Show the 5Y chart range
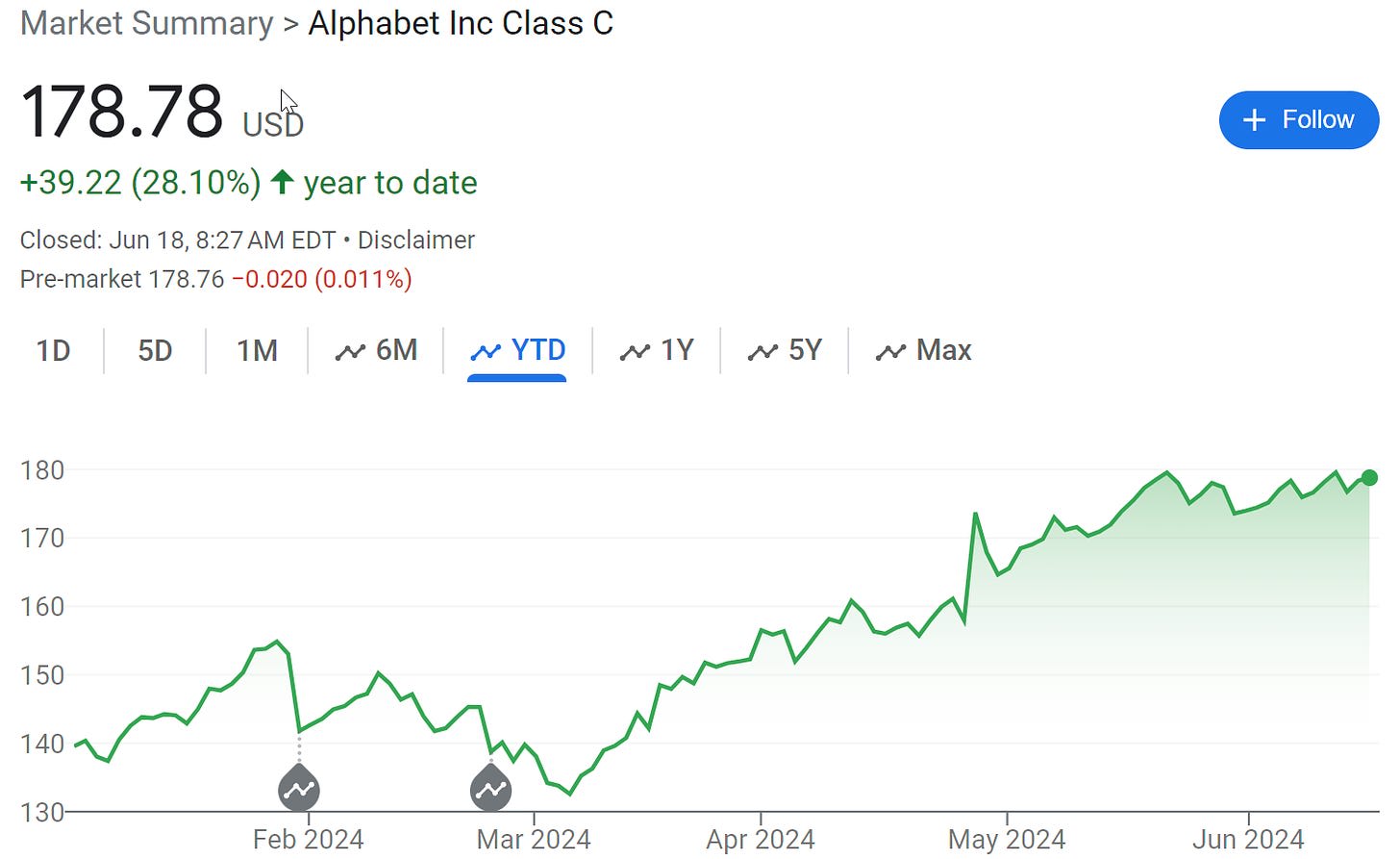Screen dimensions: 1400x859 [x=785, y=350]
